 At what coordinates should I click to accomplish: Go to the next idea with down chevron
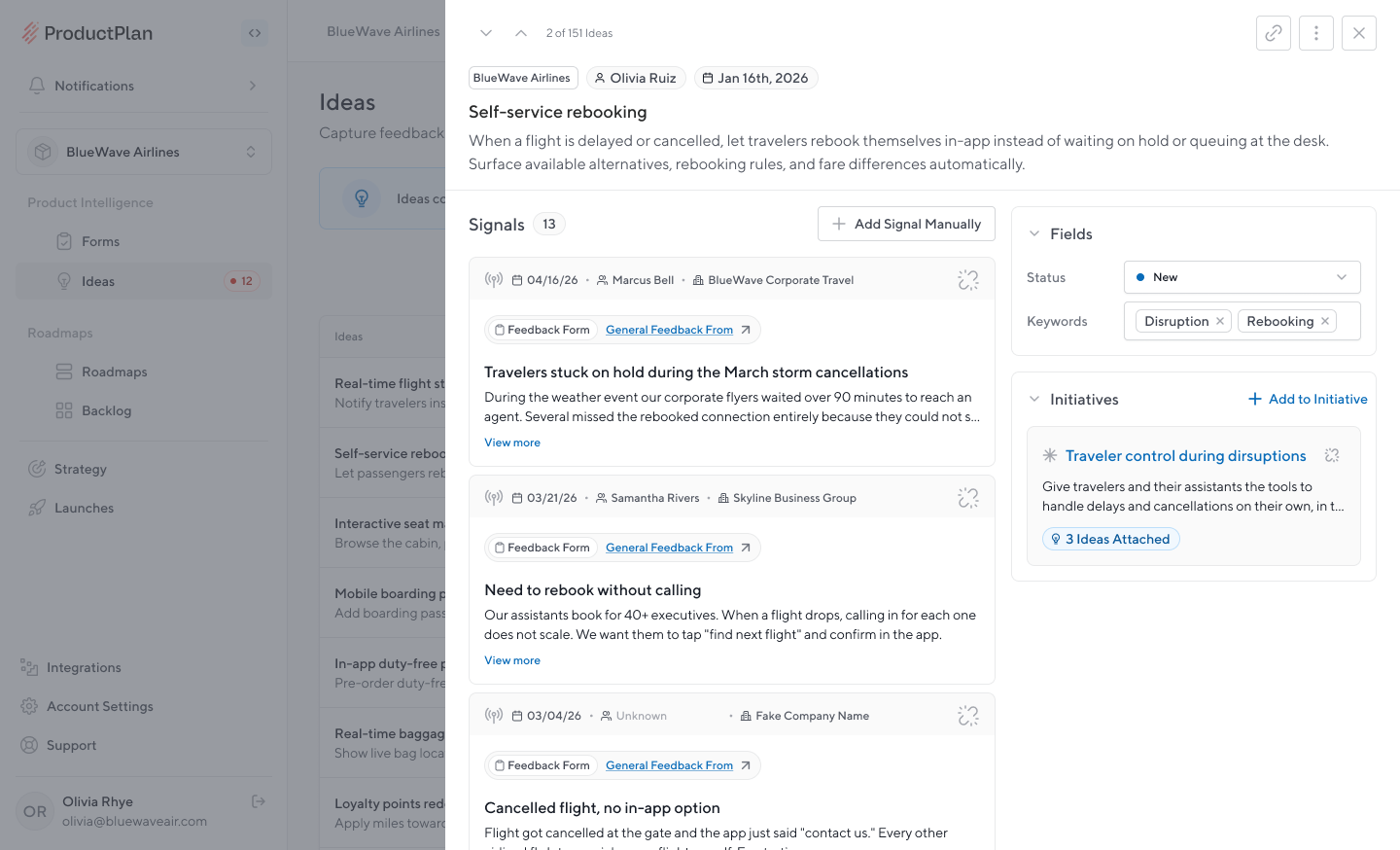pyautogui.click(x=486, y=33)
